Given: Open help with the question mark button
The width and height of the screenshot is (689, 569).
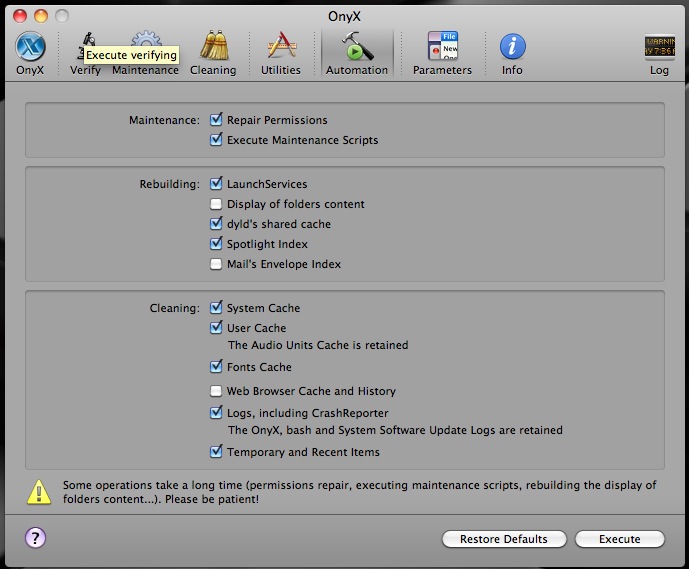Looking at the screenshot, I should coord(35,538).
